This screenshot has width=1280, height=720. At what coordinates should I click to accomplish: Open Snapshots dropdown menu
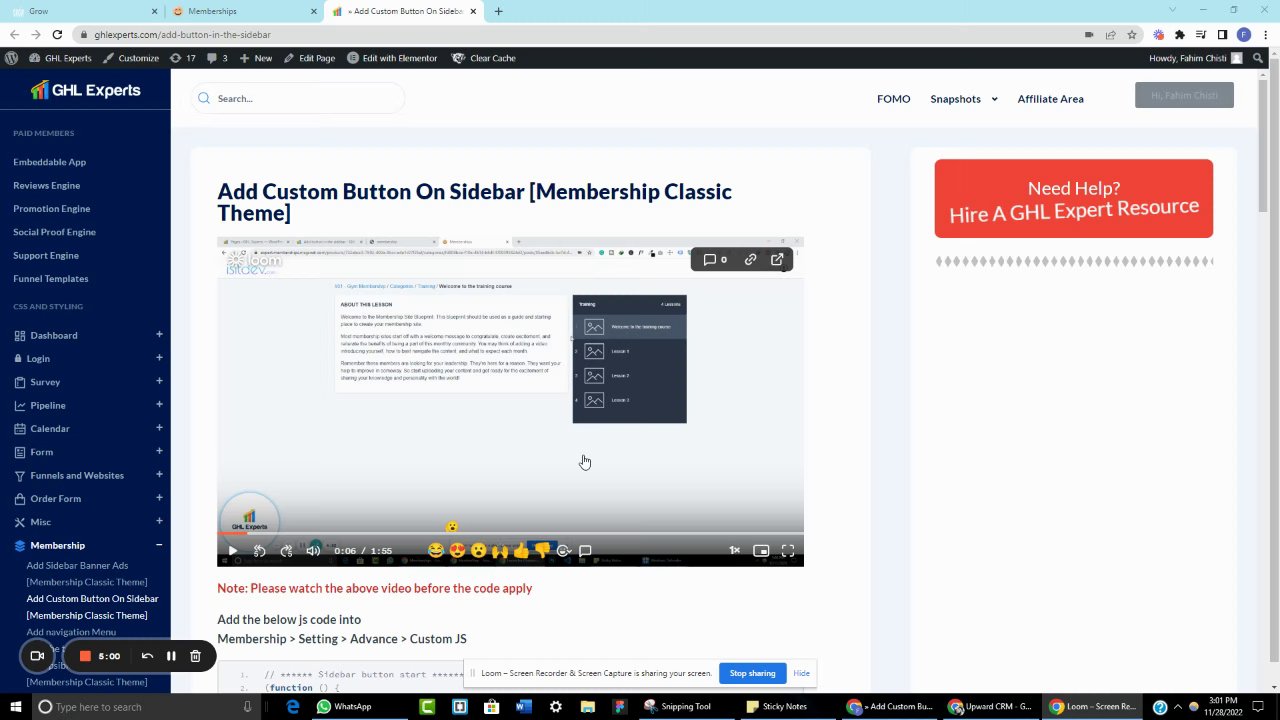coord(964,99)
